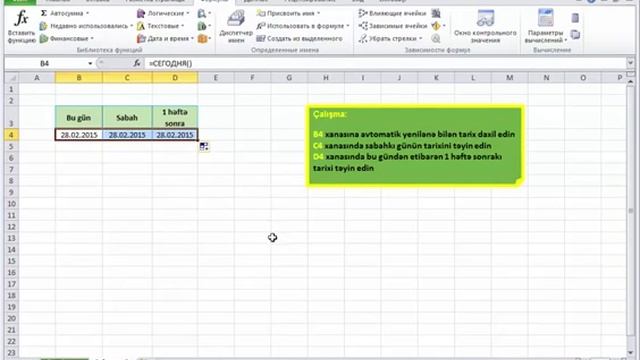This screenshot has width=640, height=360.
Task: Click the Bu gün header cell
Action: 79,118
